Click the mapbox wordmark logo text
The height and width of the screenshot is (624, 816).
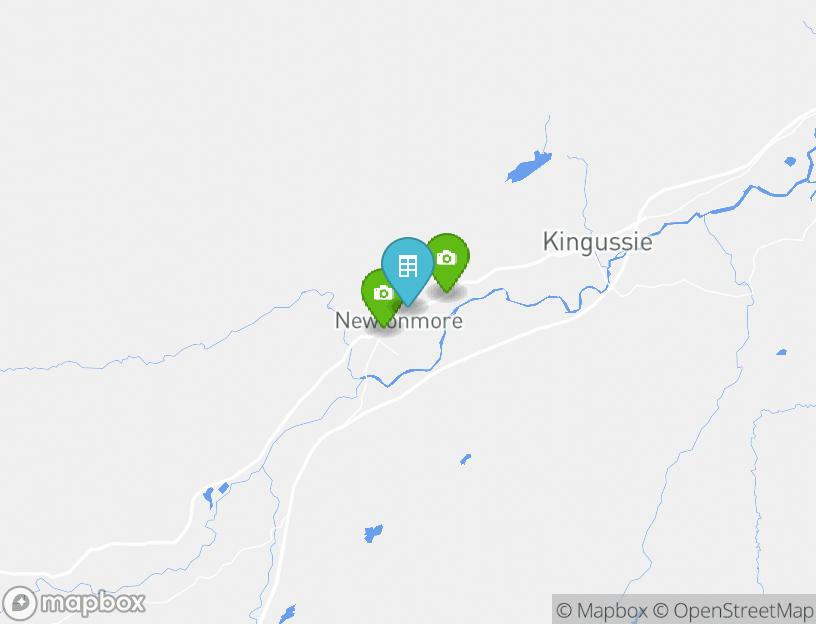[x=93, y=603]
